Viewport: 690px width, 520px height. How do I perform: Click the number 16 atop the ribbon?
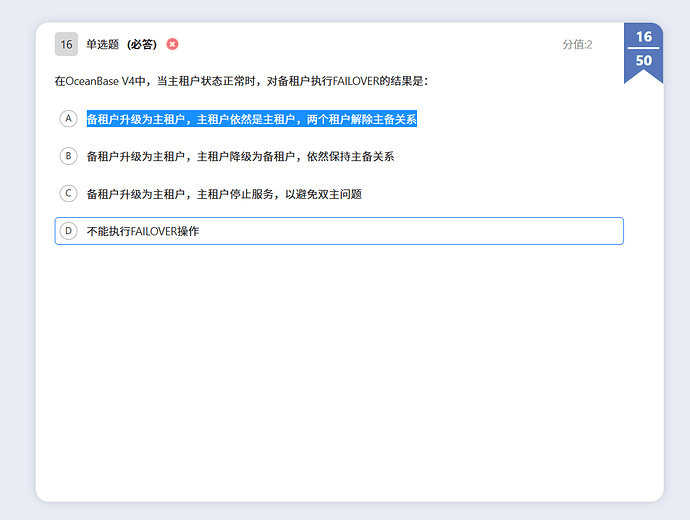[643, 37]
